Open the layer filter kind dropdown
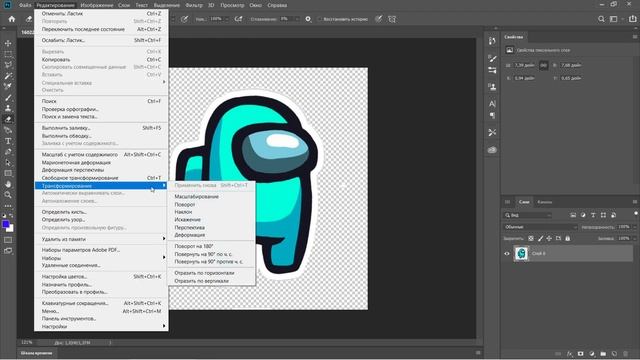Image resolution: width=640 pixels, height=360 pixels. click(x=528, y=215)
